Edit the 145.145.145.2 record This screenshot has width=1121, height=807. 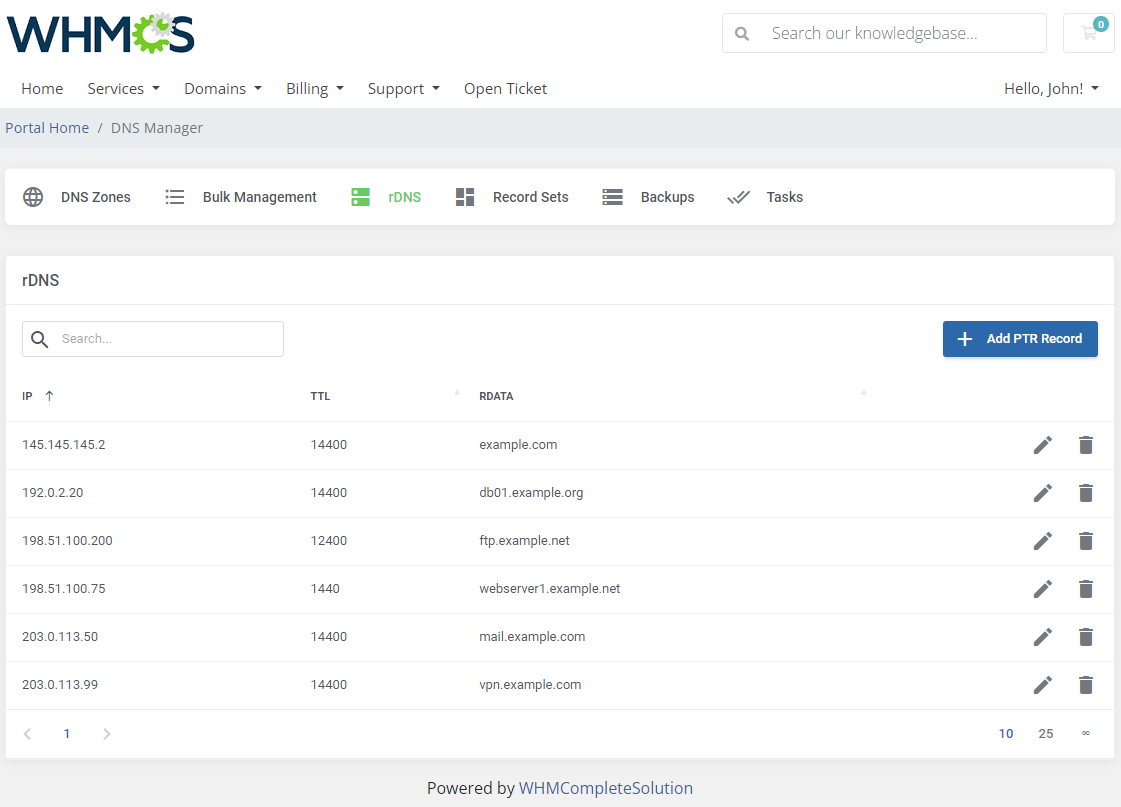pos(1042,445)
